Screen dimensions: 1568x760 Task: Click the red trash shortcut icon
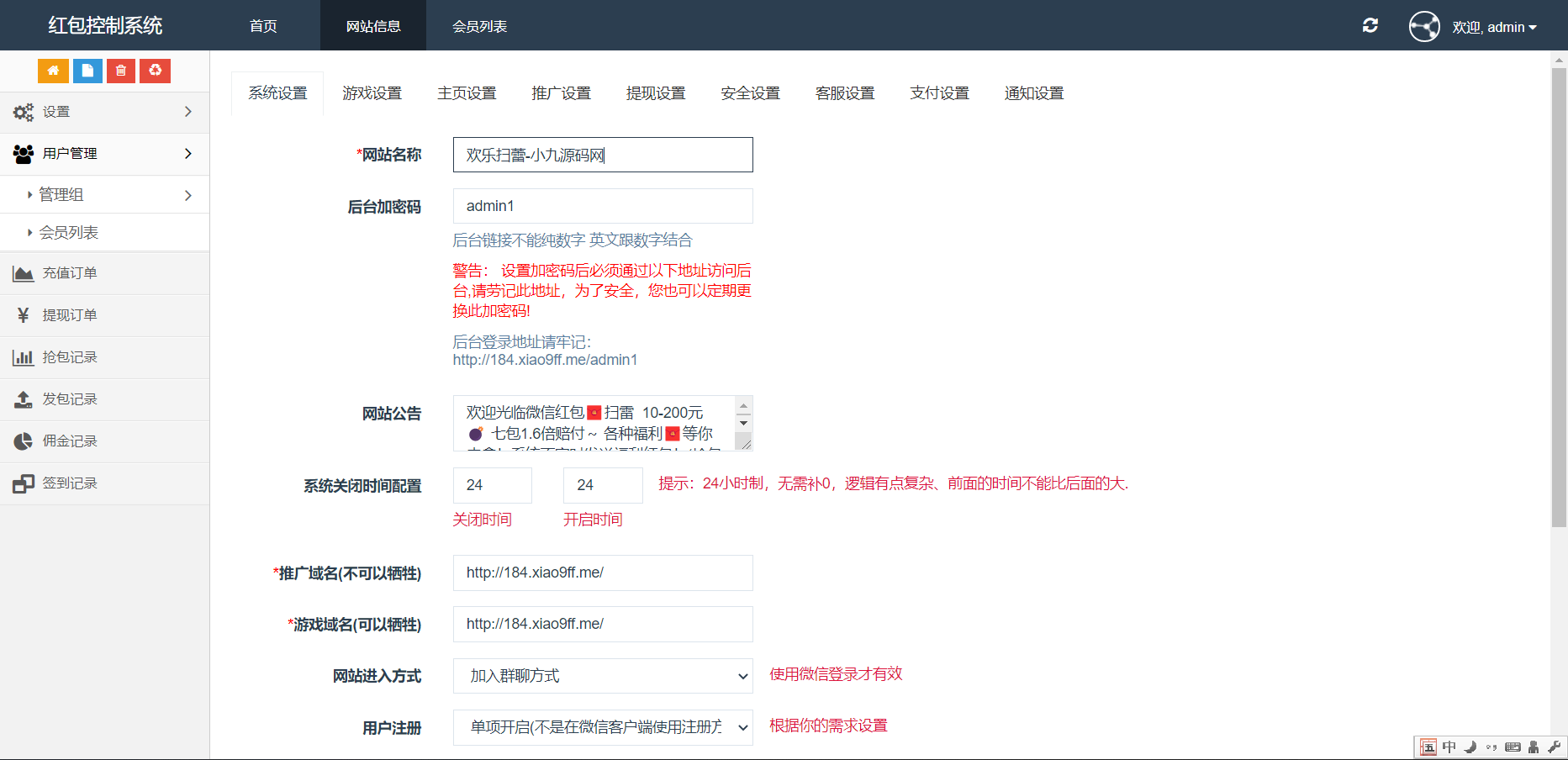pos(121,71)
